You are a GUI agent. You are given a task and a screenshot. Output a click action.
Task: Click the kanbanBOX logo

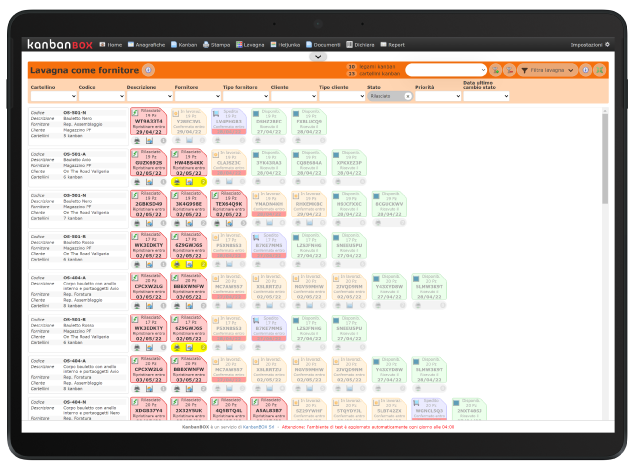[61, 45]
